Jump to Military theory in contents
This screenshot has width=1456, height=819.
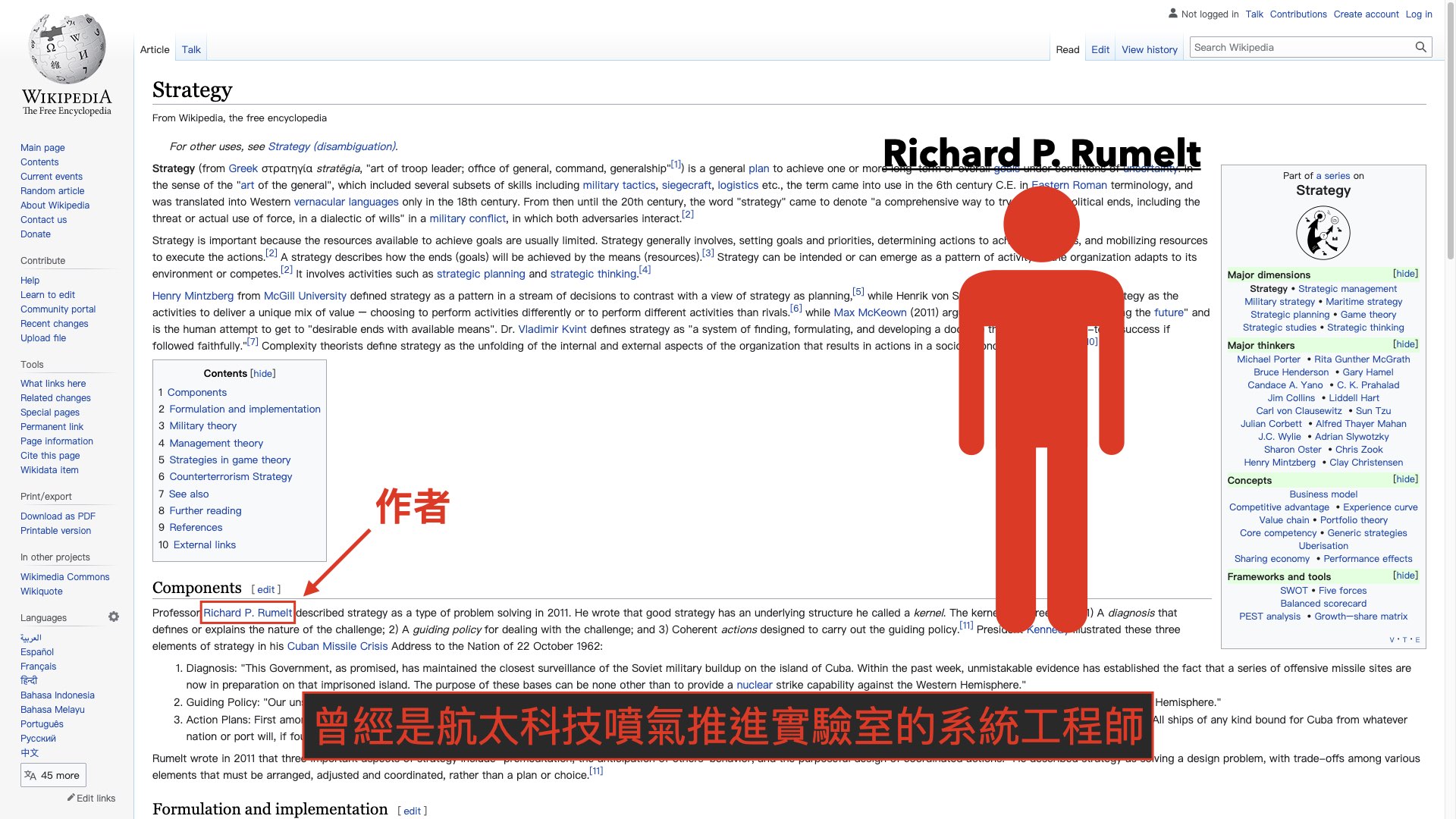pyautogui.click(x=202, y=426)
